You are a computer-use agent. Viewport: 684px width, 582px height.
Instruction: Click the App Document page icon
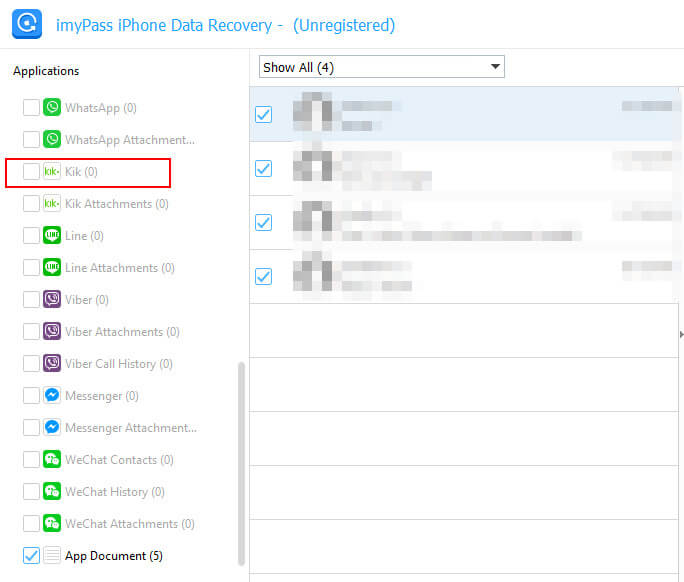tap(52, 555)
